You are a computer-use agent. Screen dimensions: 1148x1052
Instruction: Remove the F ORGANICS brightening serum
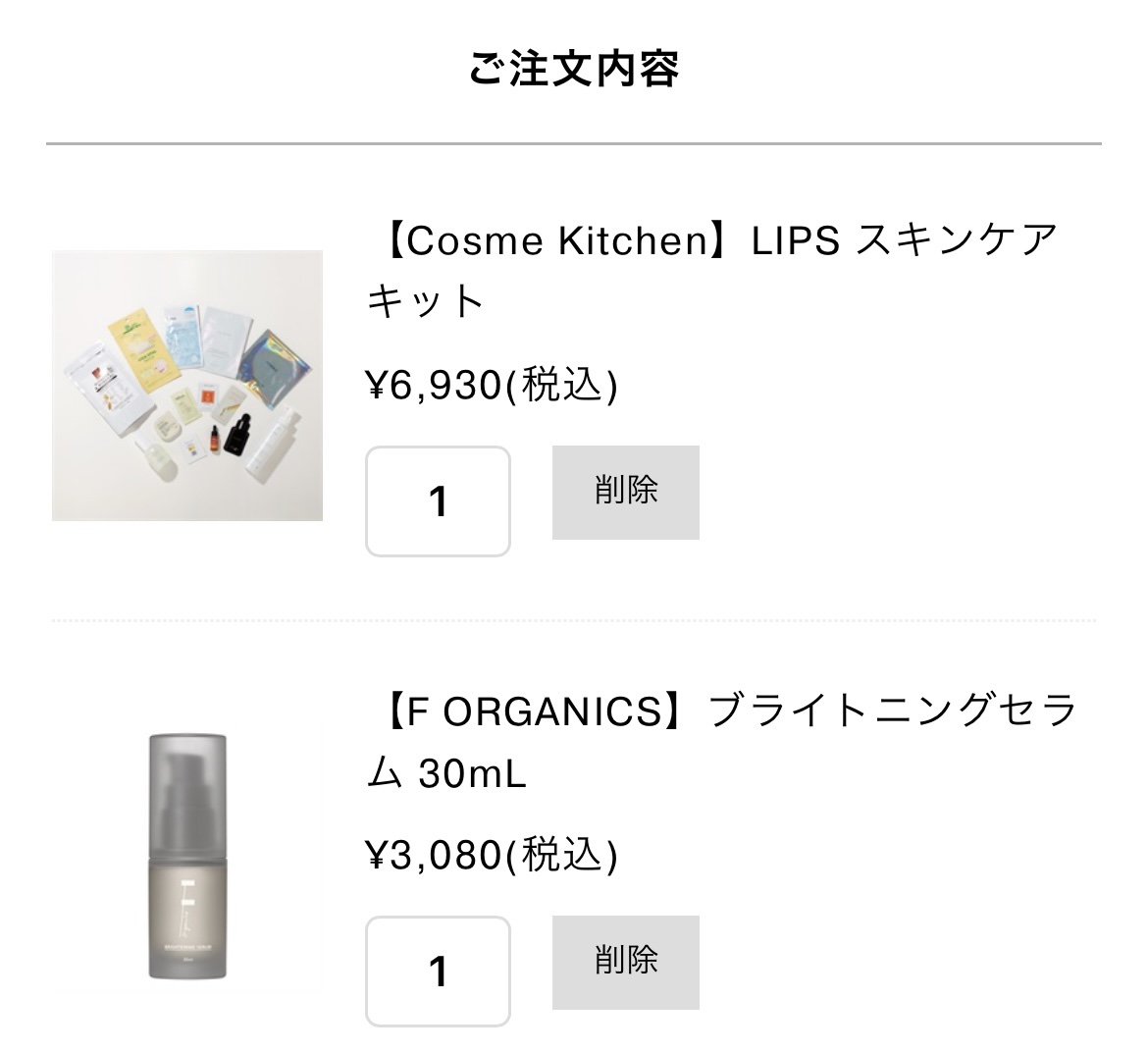pyautogui.click(x=625, y=962)
